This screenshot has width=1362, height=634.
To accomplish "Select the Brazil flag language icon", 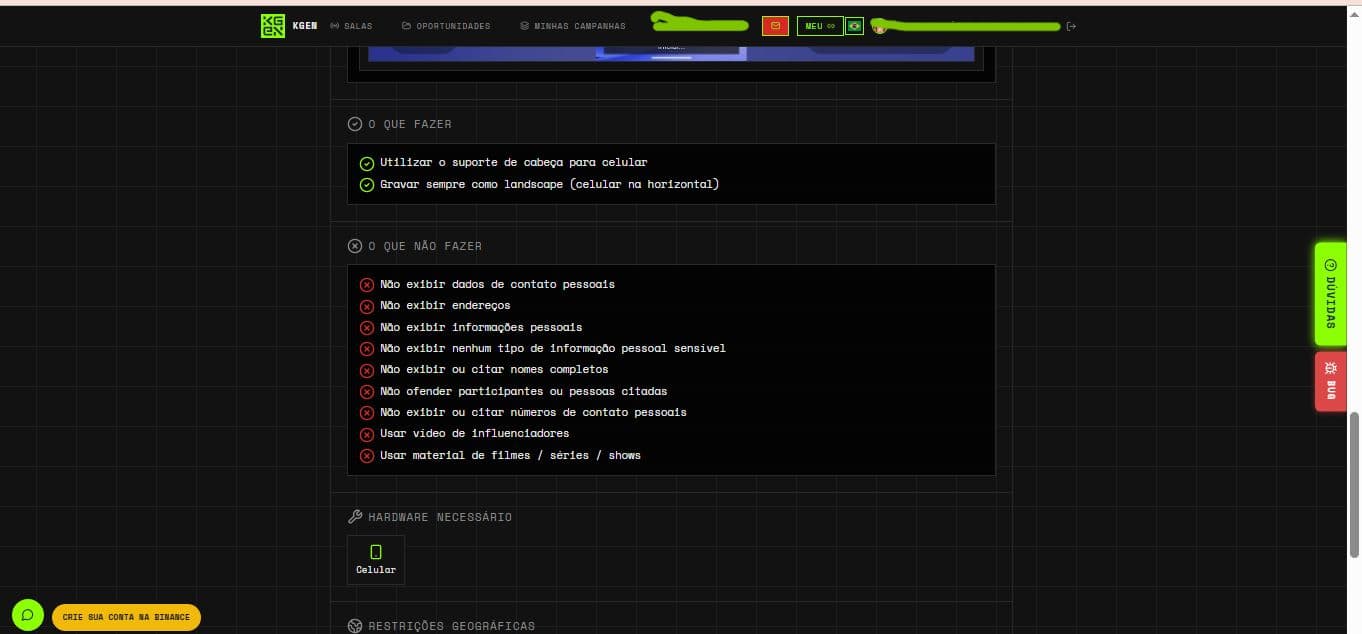I will tap(854, 26).
